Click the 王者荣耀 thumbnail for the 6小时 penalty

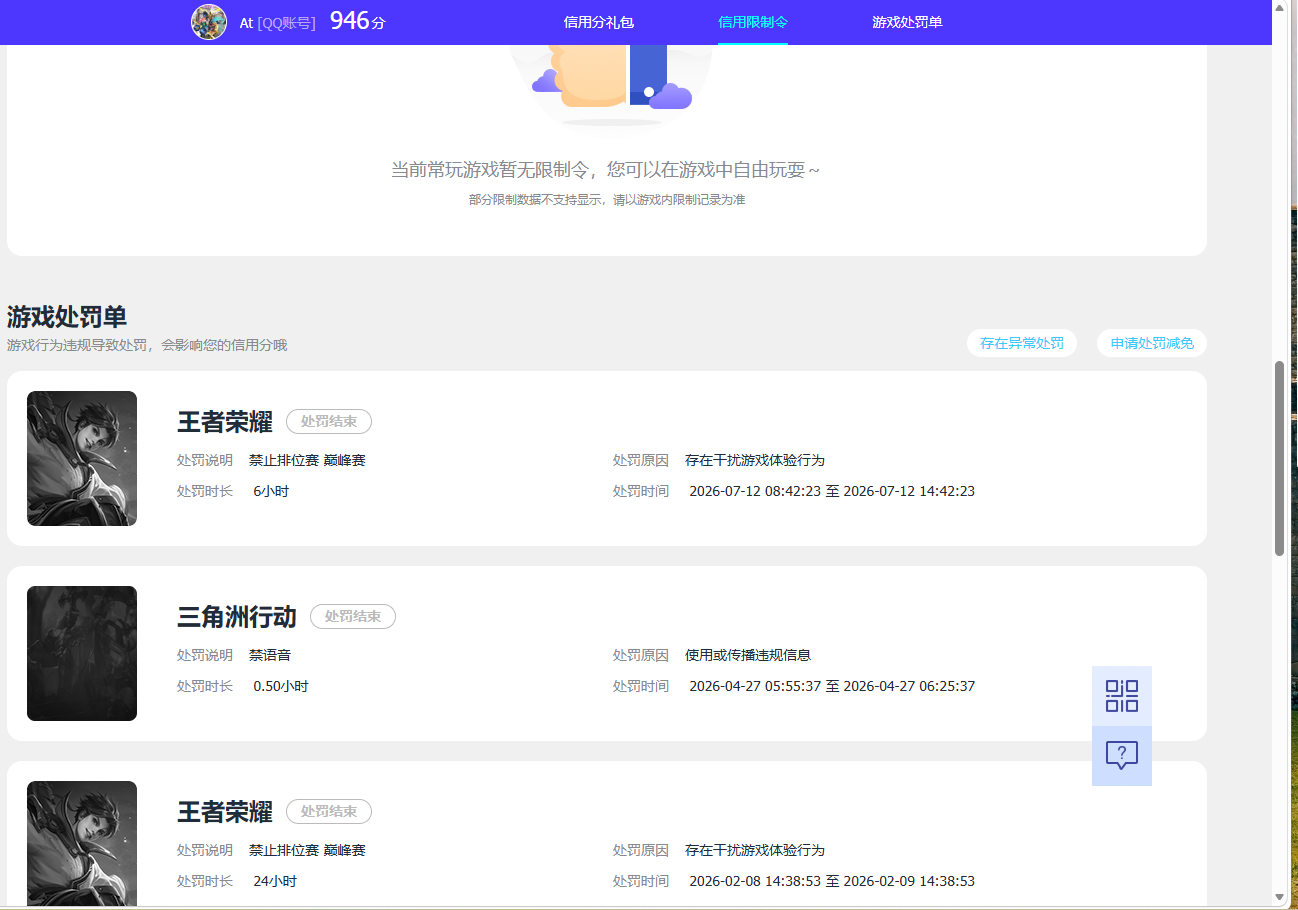pos(82,458)
